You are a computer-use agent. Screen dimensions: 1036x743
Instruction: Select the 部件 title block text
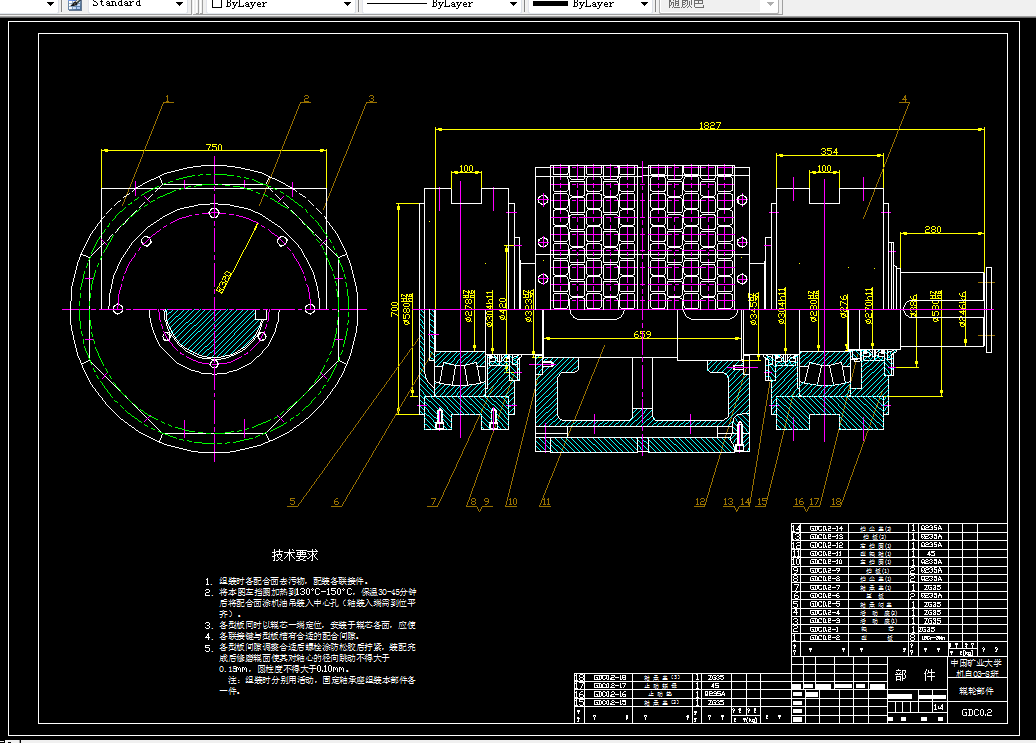pyautogui.click(x=915, y=675)
